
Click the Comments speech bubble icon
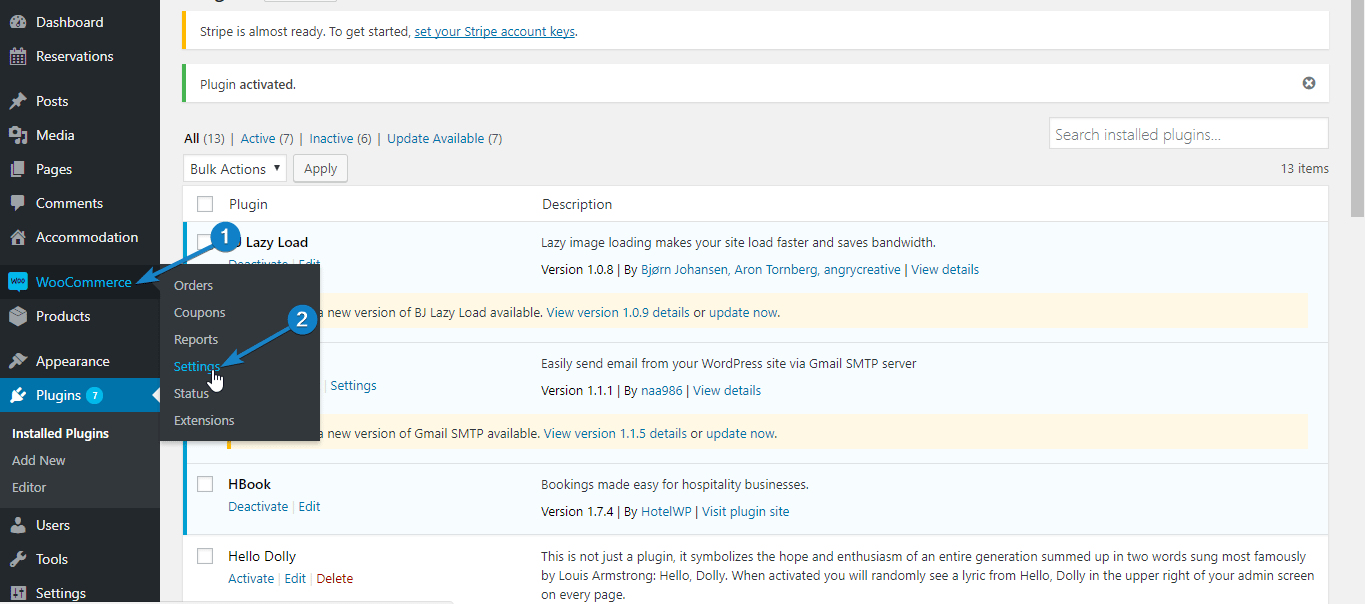(x=18, y=203)
